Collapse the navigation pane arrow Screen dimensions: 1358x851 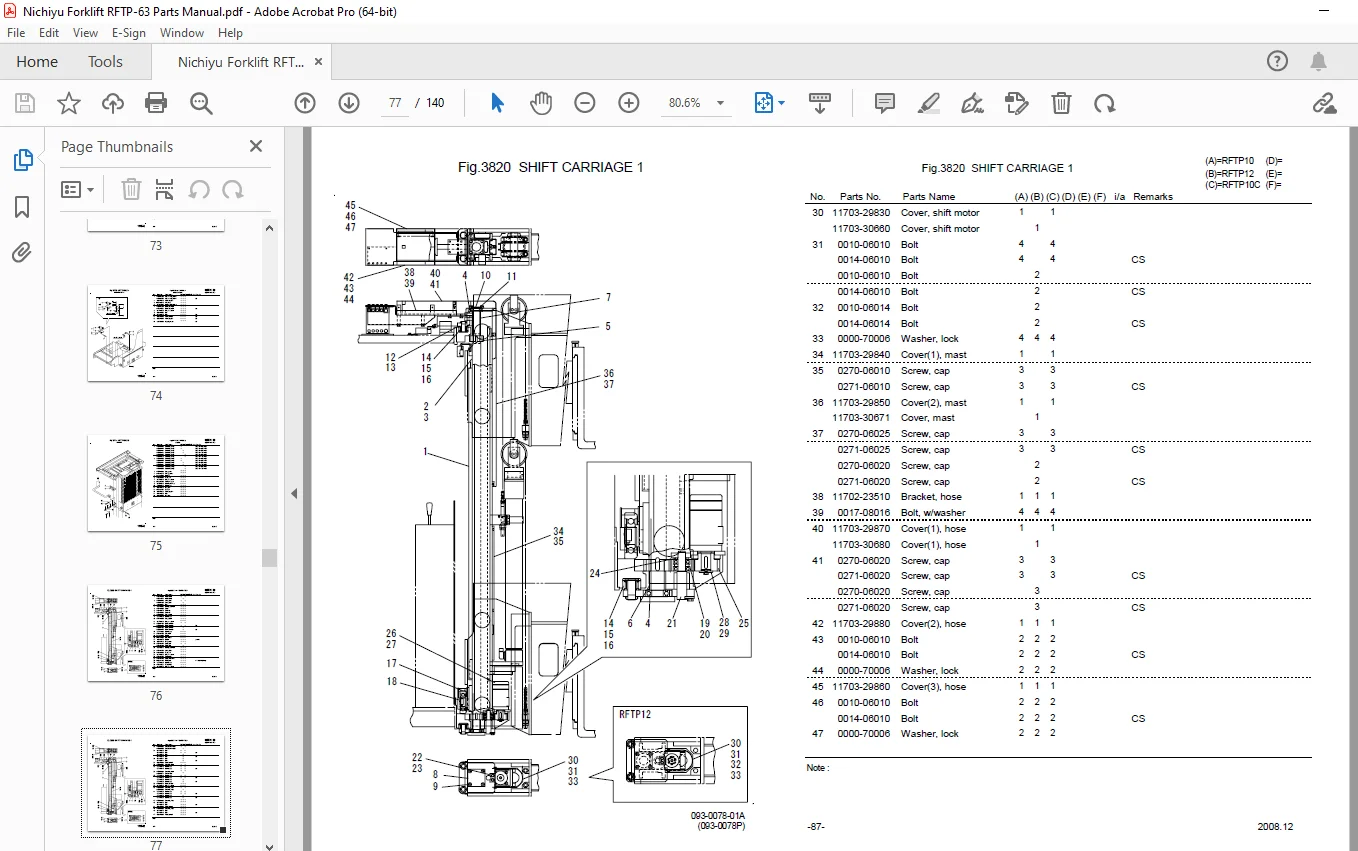(x=294, y=493)
